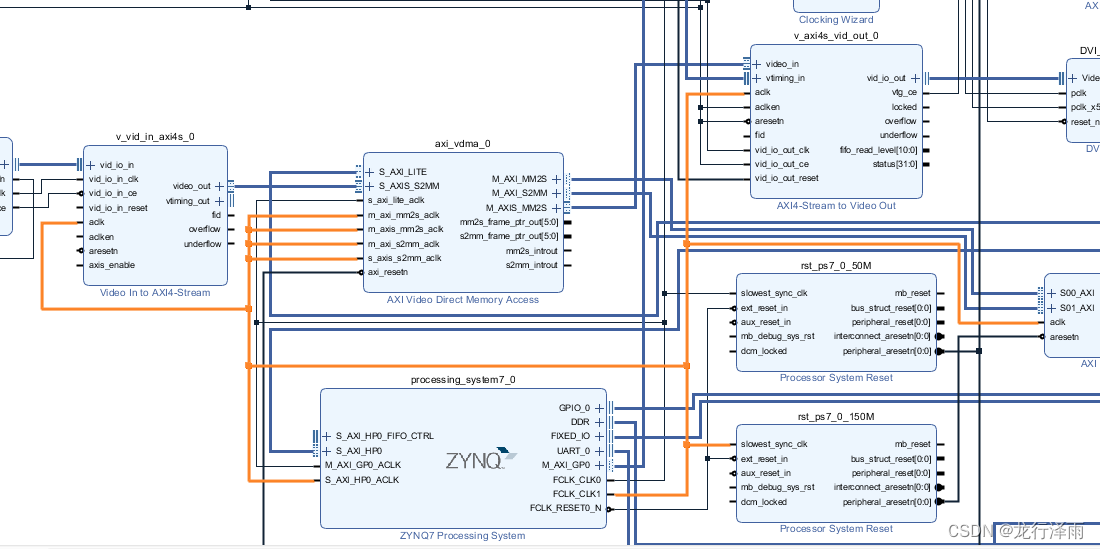The height and width of the screenshot is (549, 1100).
Task: Expand video_out on v_vid_in_axi4s_0
Action: pyautogui.click(x=220, y=186)
